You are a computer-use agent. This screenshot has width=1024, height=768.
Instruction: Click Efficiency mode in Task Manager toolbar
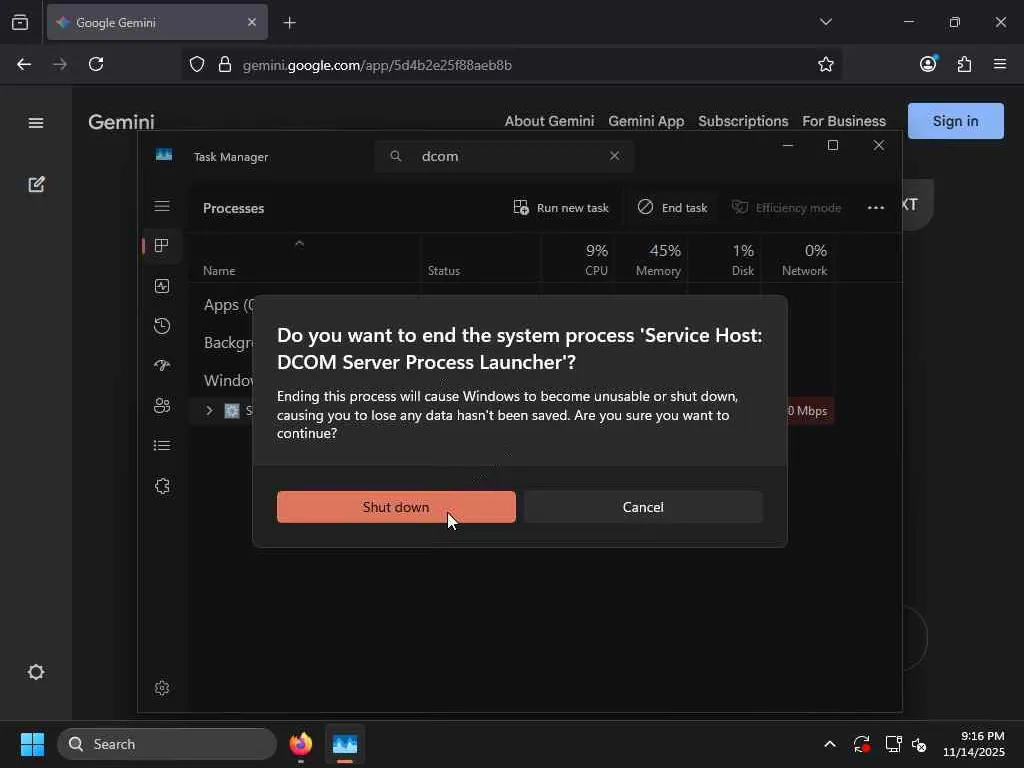coord(786,208)
